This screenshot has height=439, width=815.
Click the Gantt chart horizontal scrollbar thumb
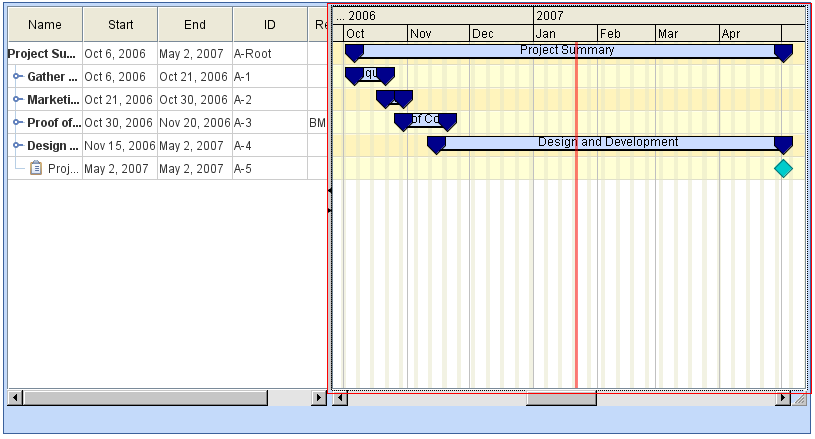pos(561,398)
